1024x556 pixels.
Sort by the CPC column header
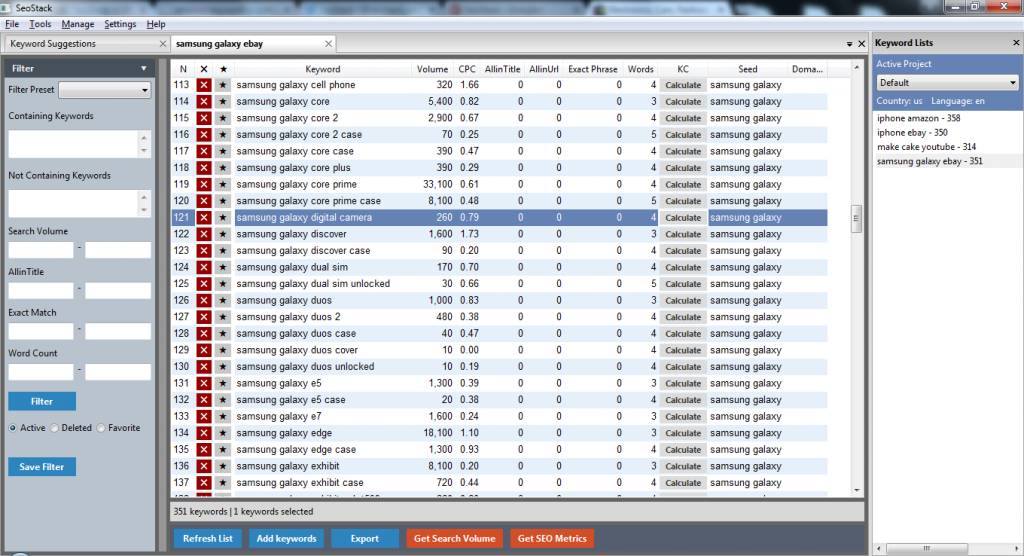tap(467, 69)
